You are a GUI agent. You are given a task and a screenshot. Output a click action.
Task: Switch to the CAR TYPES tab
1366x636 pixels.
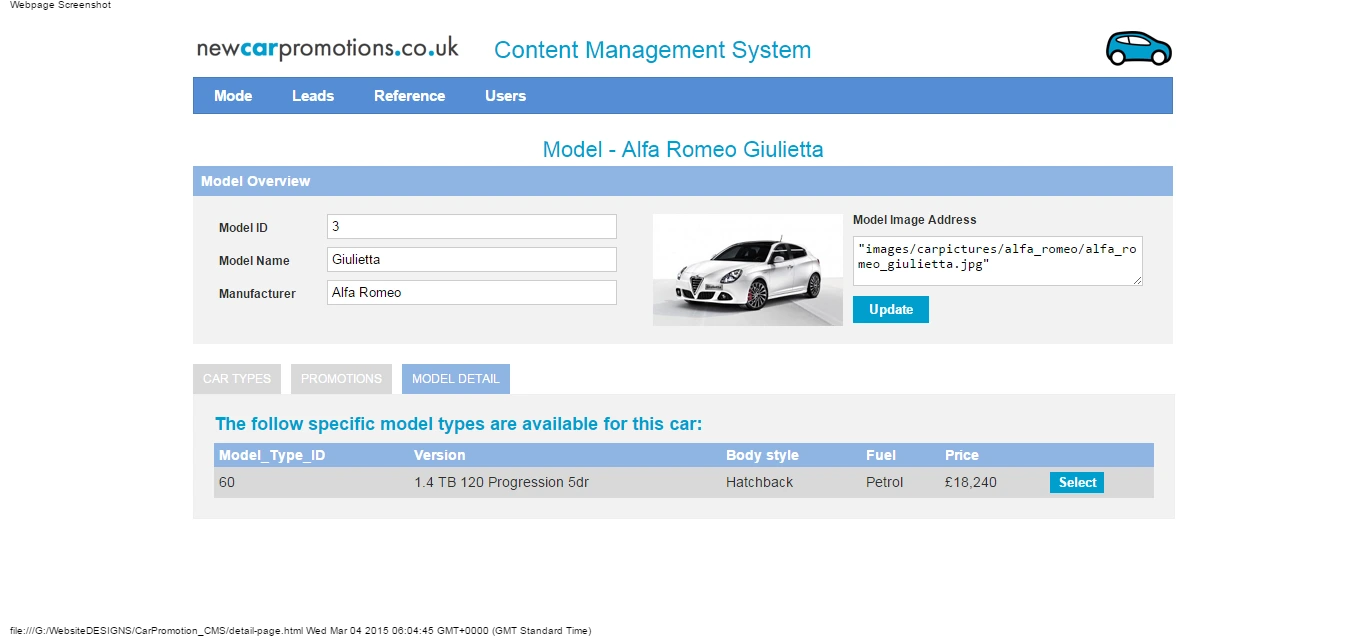pyautogui.click(x=236, y=378)
